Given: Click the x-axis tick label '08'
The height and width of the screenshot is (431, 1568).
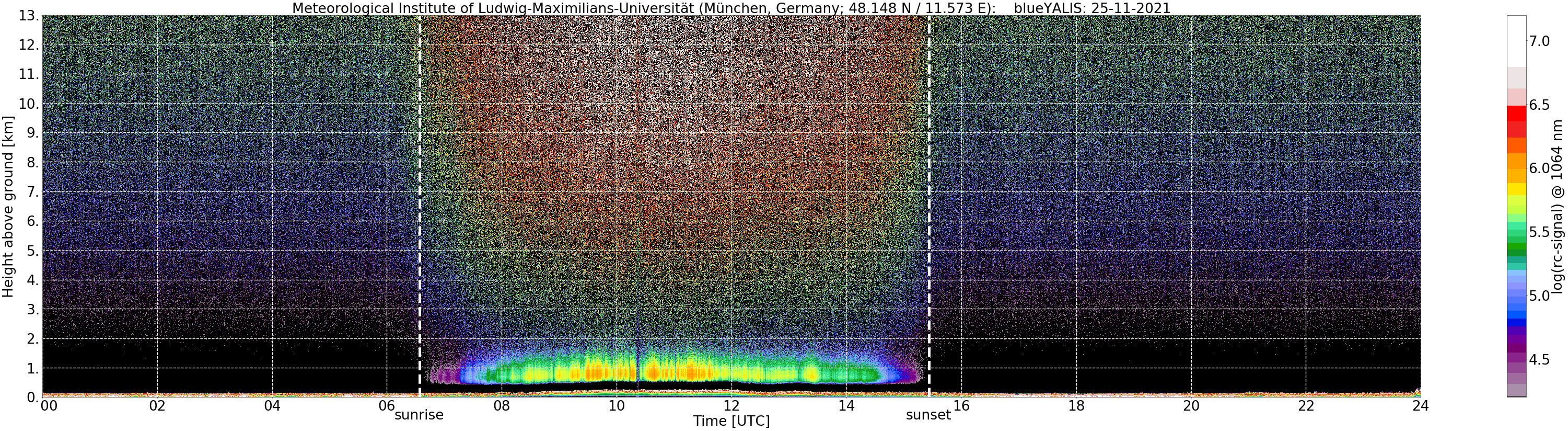Looking at the screenshot, I should (502, 405).
